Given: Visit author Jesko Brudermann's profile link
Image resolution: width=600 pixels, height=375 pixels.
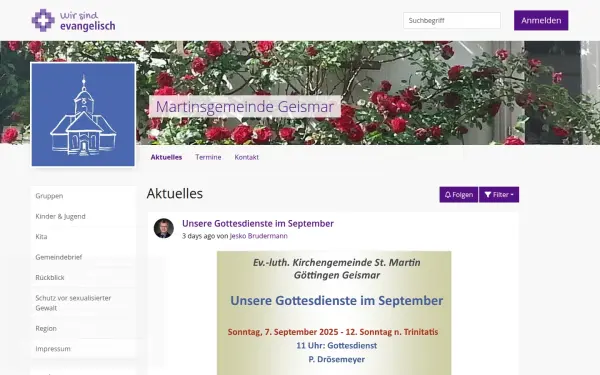Looking at the screenshot, I should click(259, 236).
